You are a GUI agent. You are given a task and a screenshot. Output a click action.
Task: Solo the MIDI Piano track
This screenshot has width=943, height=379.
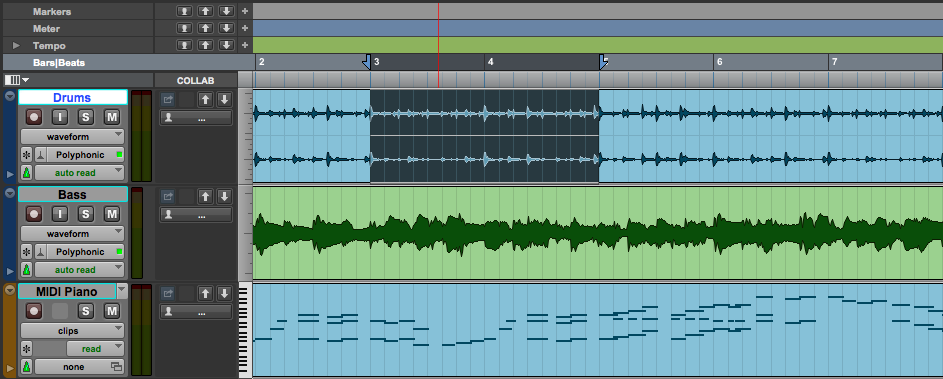click(x=86, y=311)
